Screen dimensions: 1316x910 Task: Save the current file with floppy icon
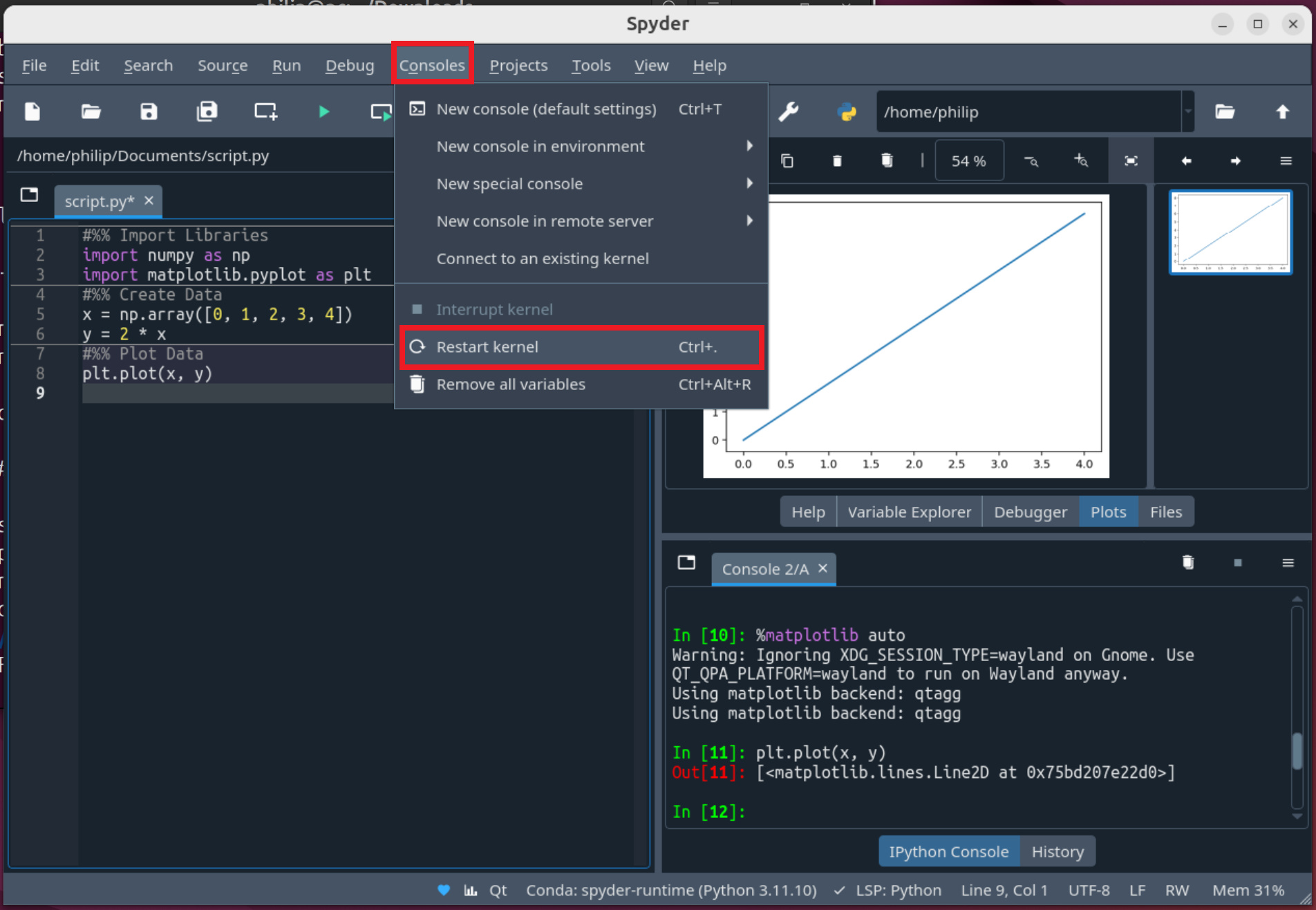click(x=149, y=111)
